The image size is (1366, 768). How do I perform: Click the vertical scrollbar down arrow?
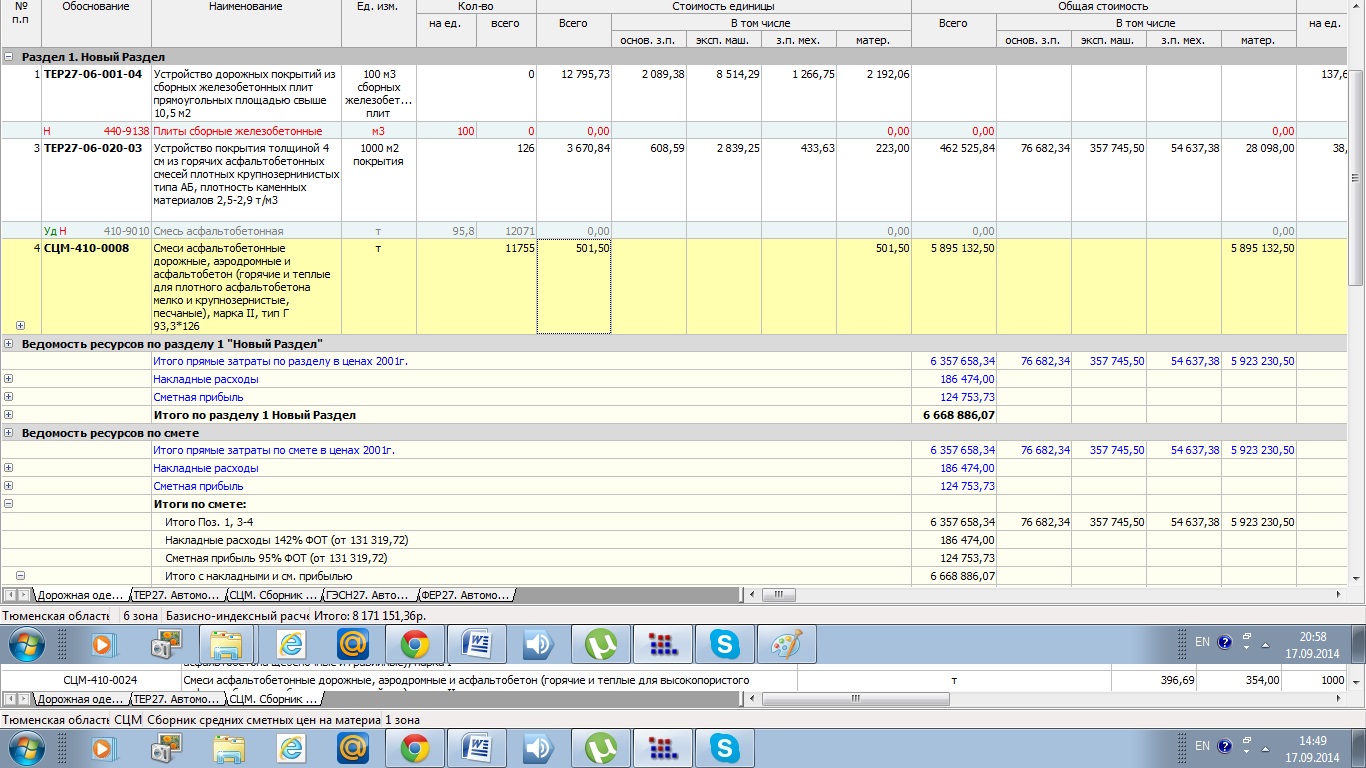pyautogui.click(x=1357, y=578)
